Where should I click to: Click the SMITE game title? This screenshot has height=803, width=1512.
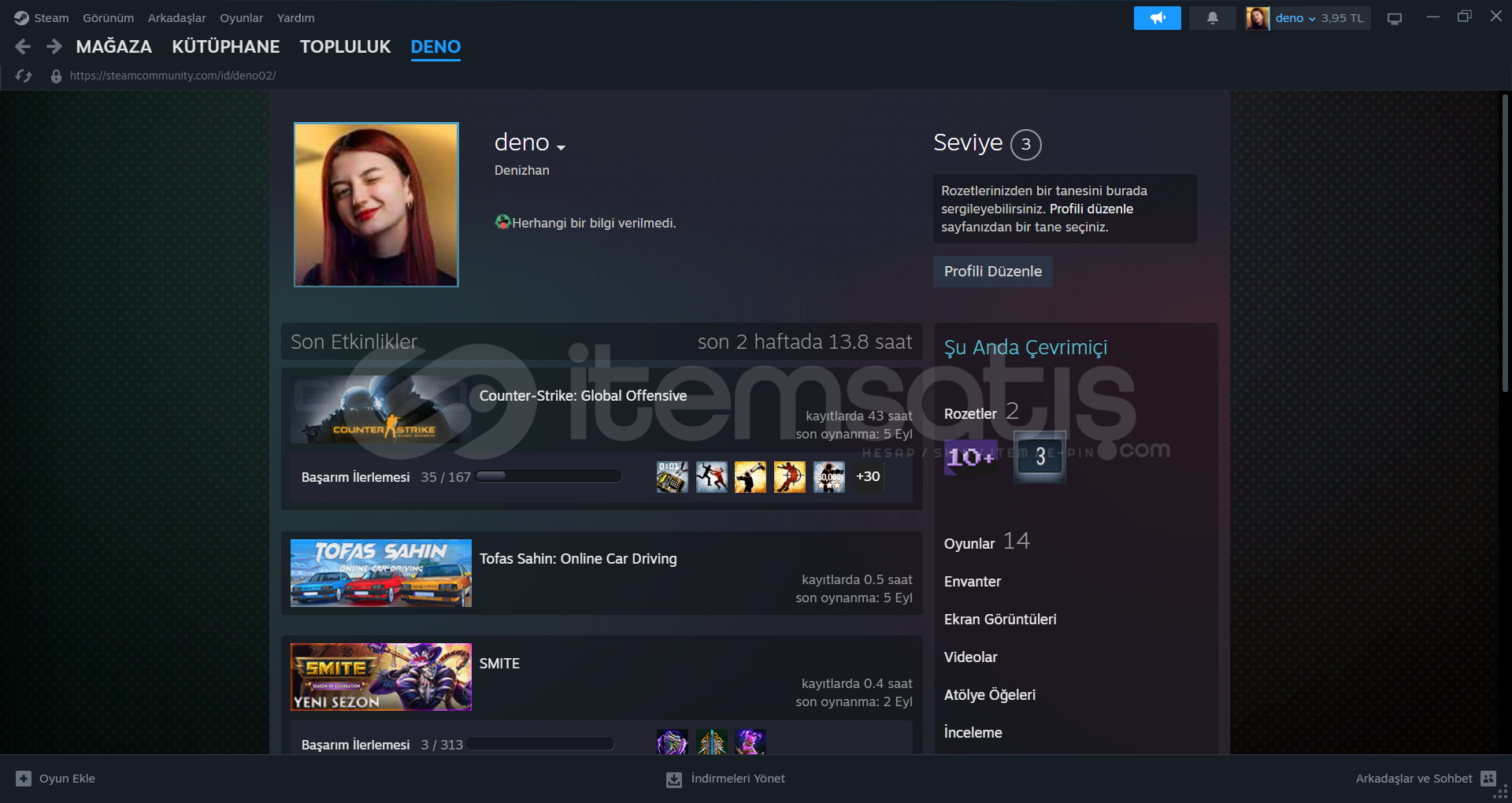tap(499, 664)
